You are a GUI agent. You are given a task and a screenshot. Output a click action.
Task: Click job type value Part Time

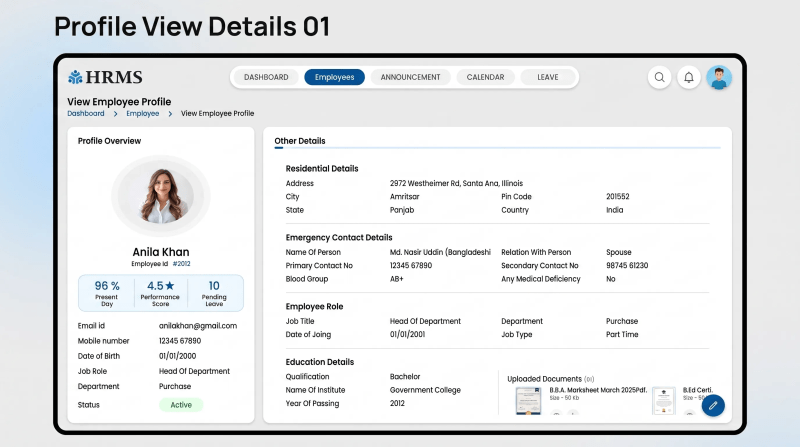coord(622,334)
